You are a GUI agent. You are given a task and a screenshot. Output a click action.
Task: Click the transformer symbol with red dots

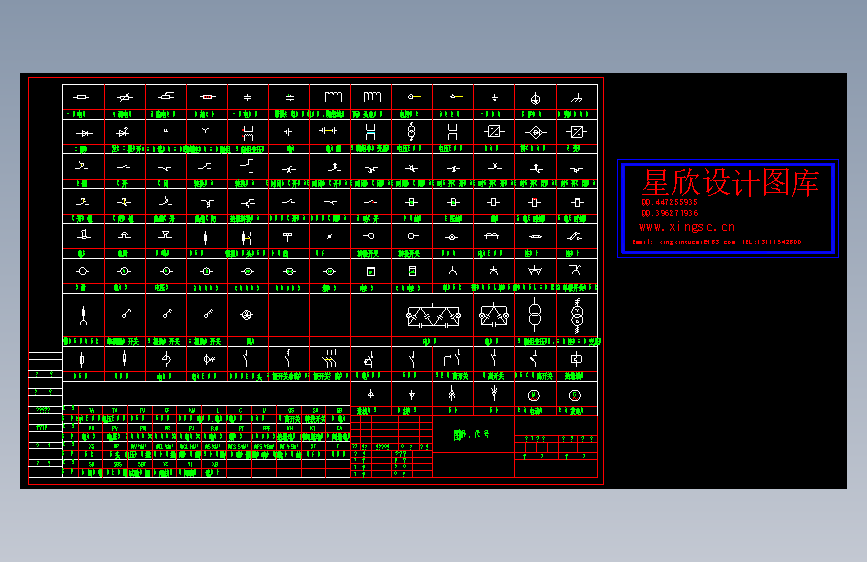point(248,133)
